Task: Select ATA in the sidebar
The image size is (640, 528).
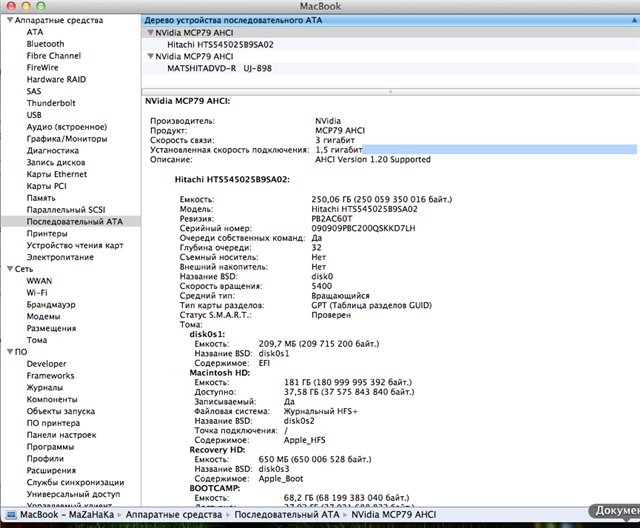Action: 35,32
